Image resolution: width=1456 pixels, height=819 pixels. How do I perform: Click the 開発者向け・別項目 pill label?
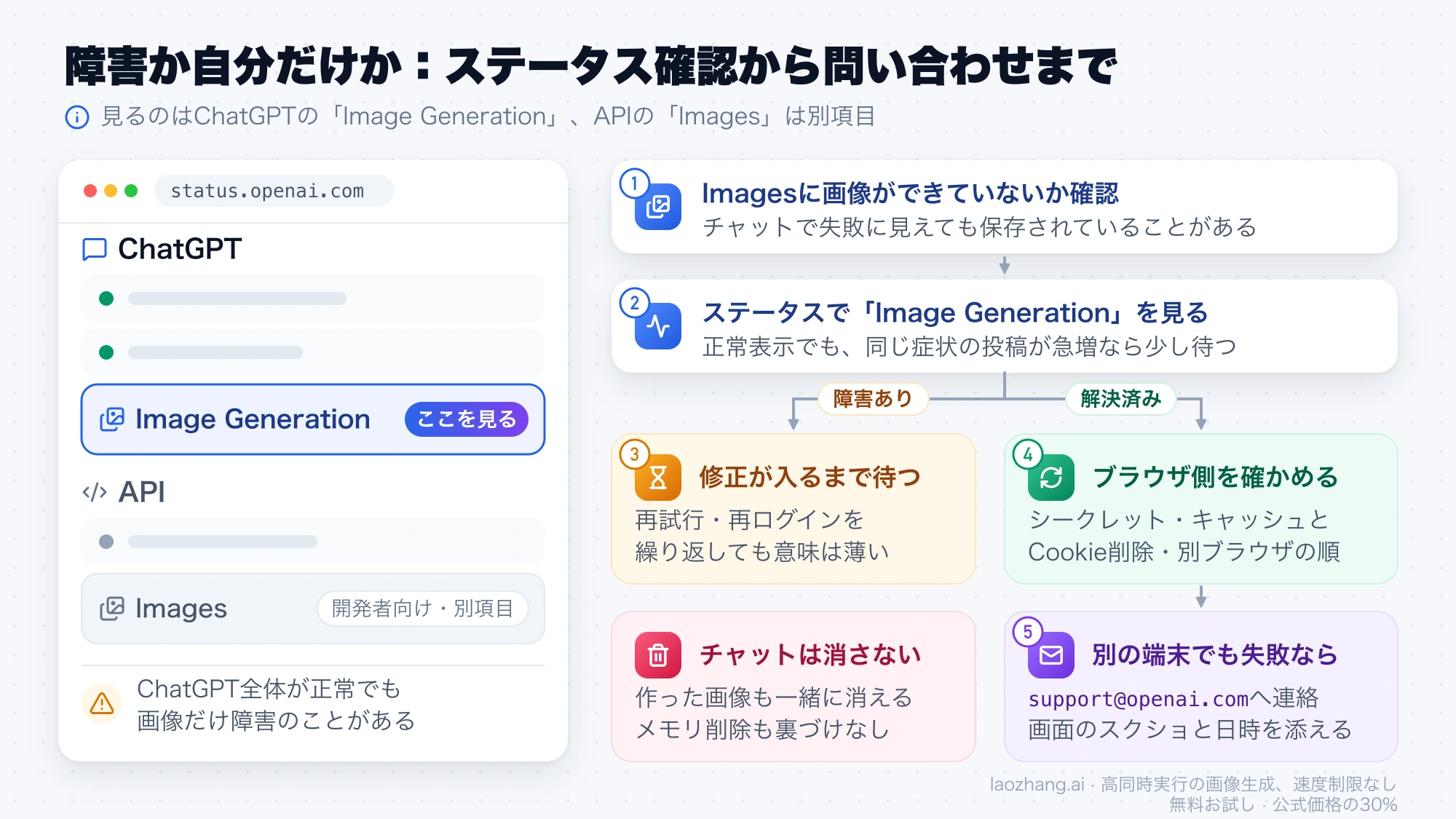[x=423, y=609]
